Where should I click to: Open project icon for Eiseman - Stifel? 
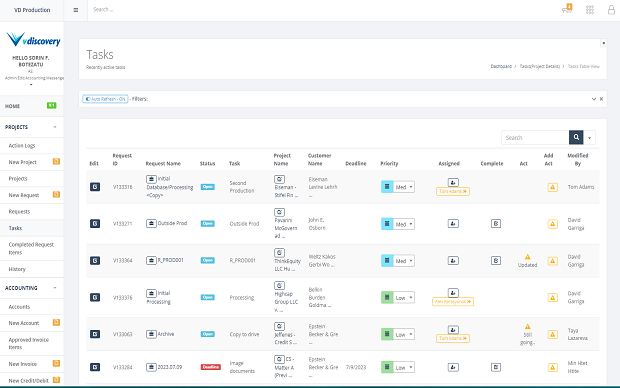point(279,179)
